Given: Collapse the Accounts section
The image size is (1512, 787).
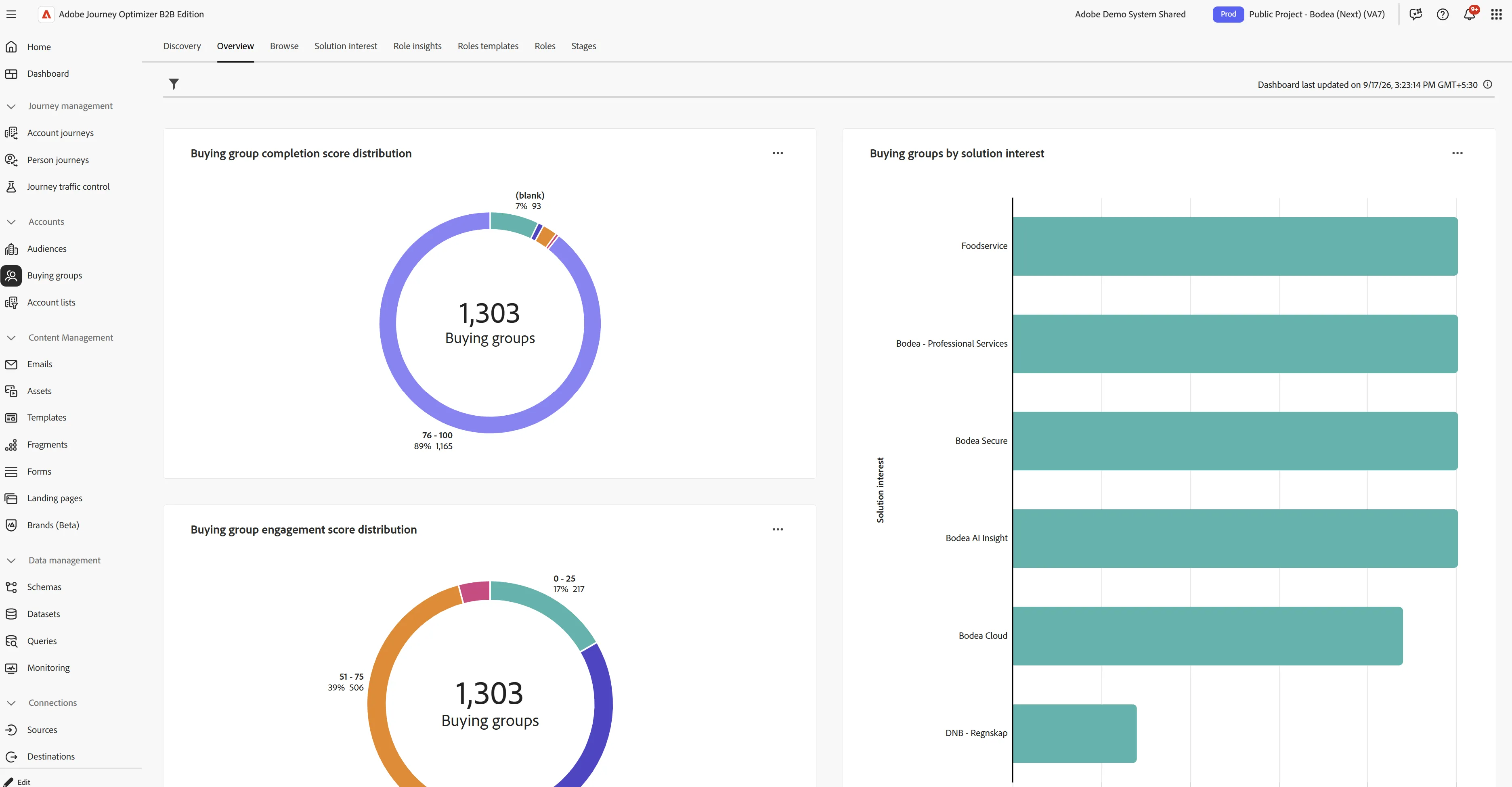Looking at the screenshot, I should click(11, 222).
